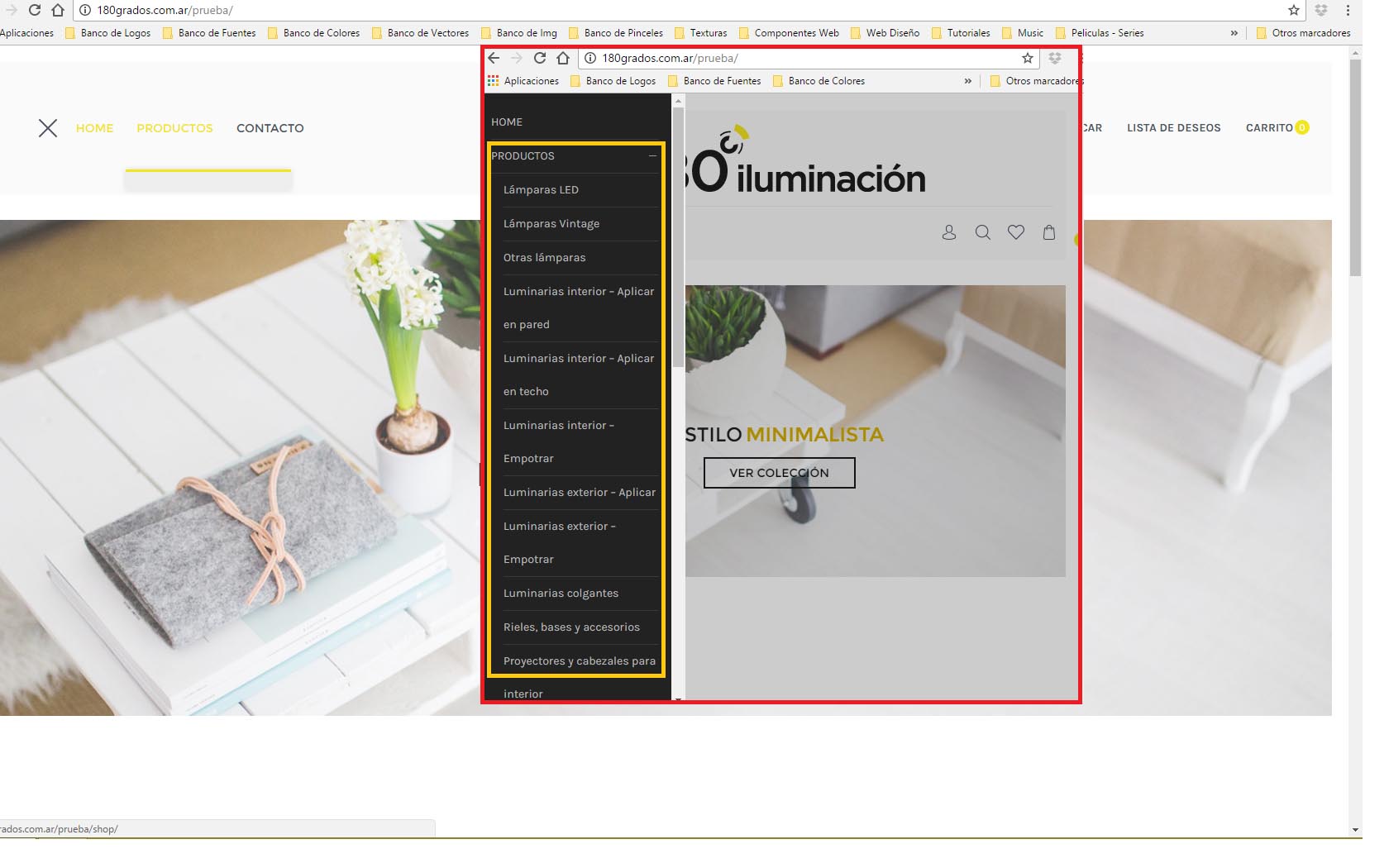
Task: Open Lámparas Vintage category
Action: [551, 223]
